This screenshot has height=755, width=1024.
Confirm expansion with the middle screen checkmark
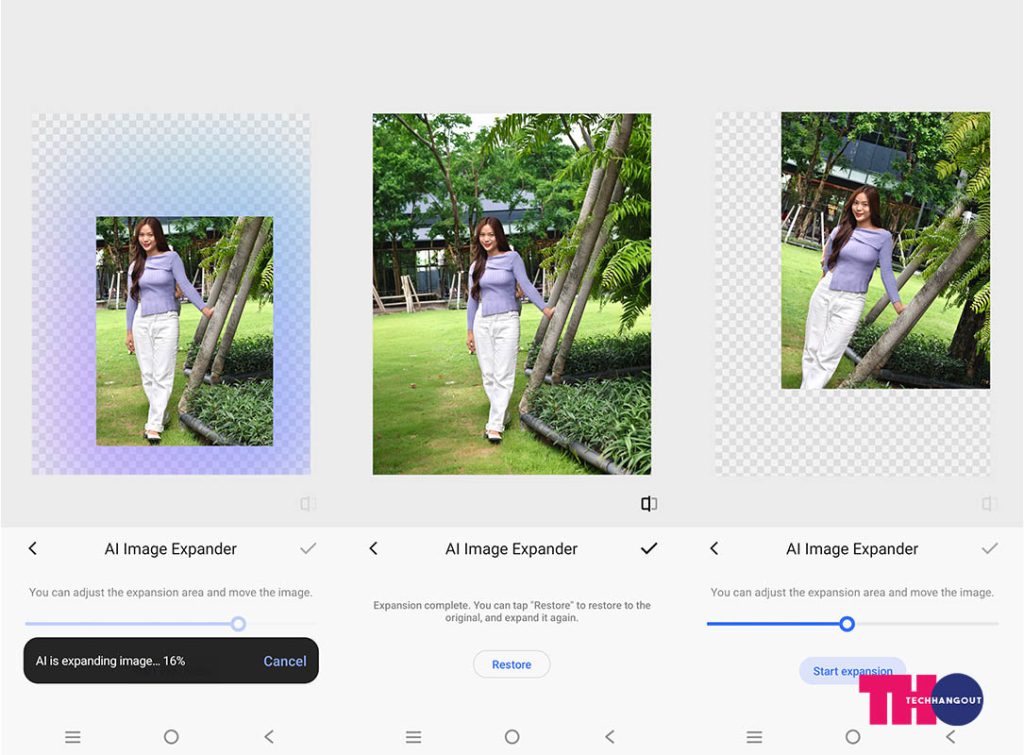click(x=649, y=549)
